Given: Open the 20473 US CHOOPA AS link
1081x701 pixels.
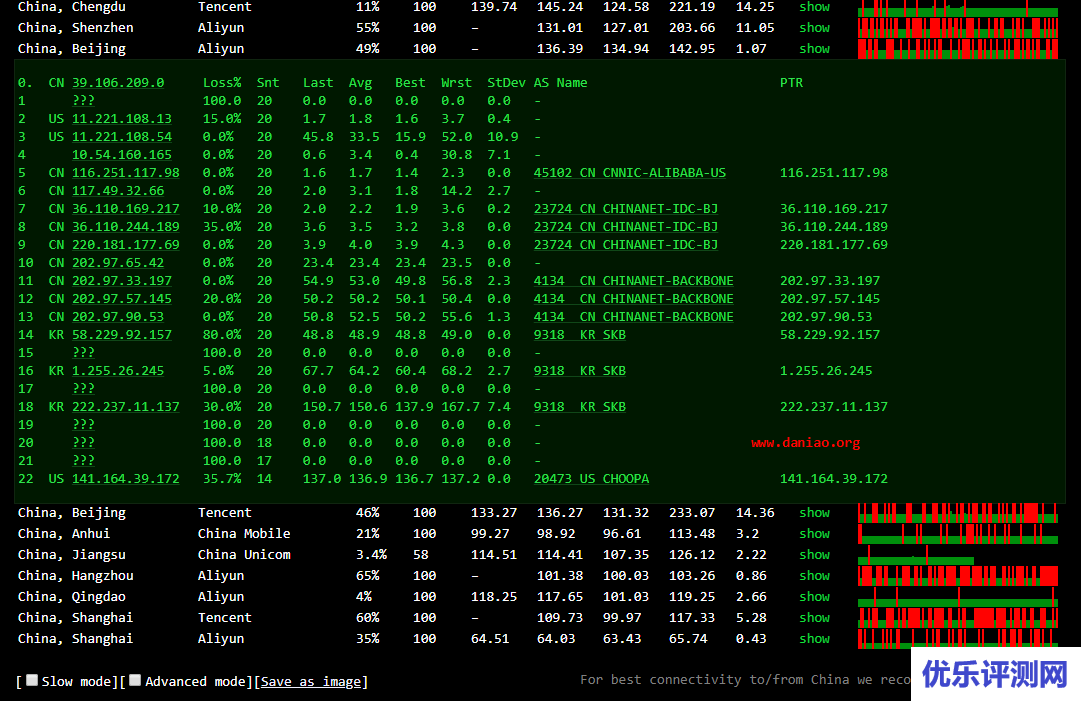Looking at the screenshot, I should [591, 479].
